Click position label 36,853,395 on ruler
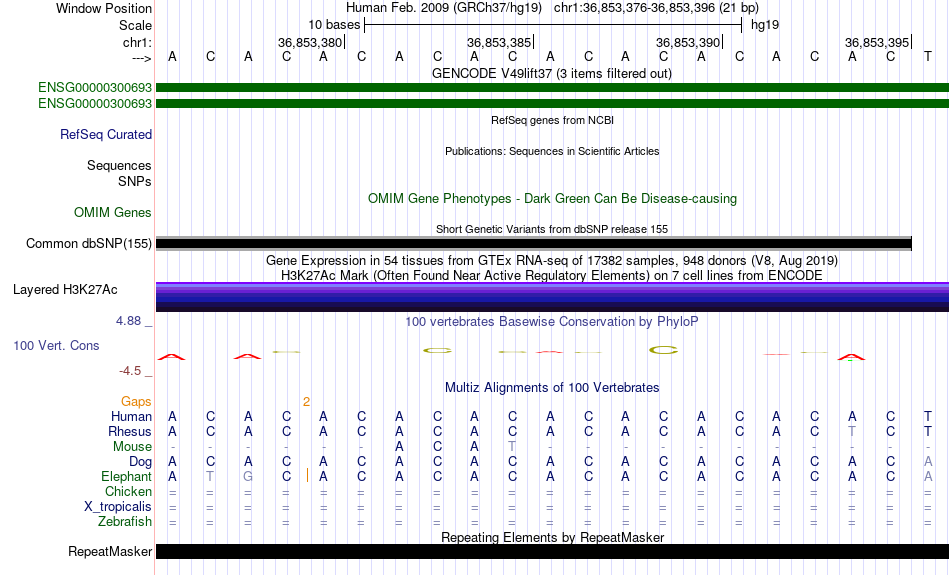The height and width of the screenshot is (575, 950). [877, 42]
